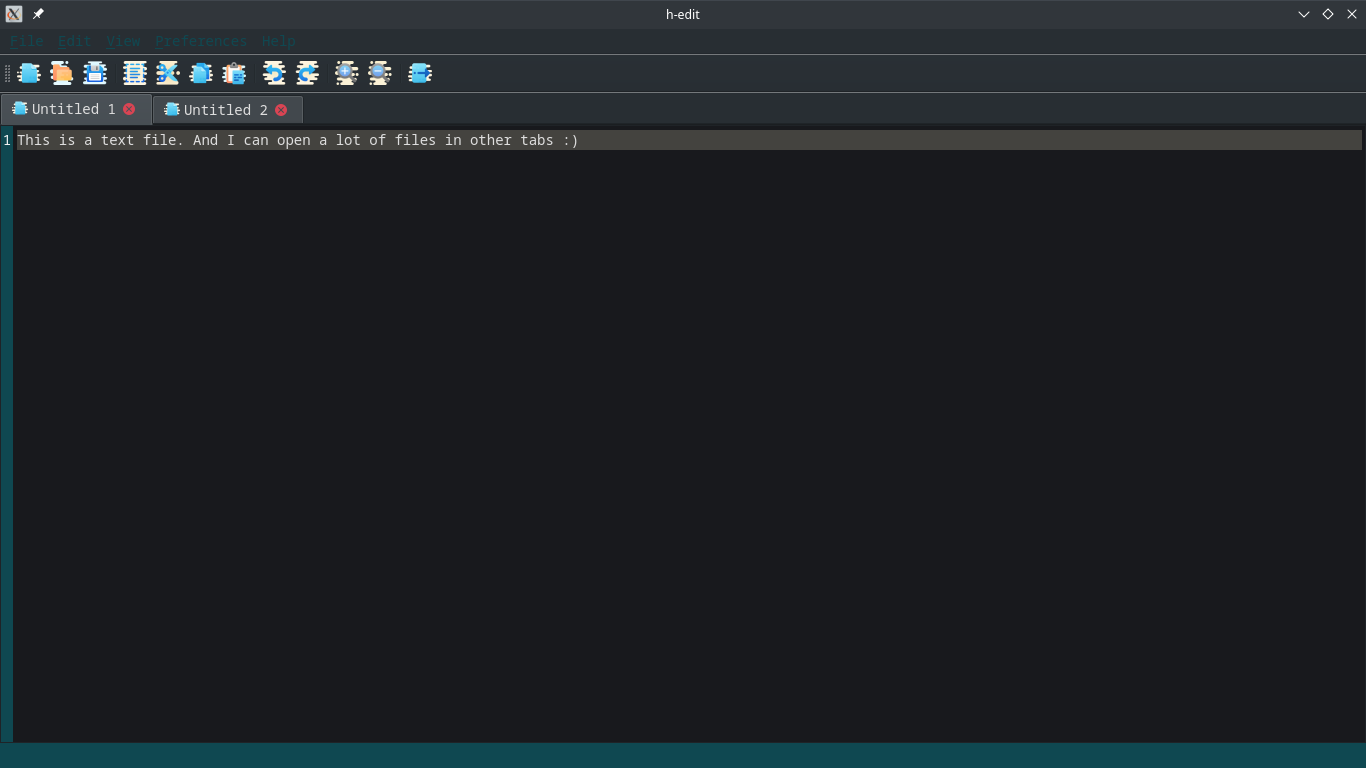1366x768 pixels.
Task: Open the View menu
Action: pos(123,41)
